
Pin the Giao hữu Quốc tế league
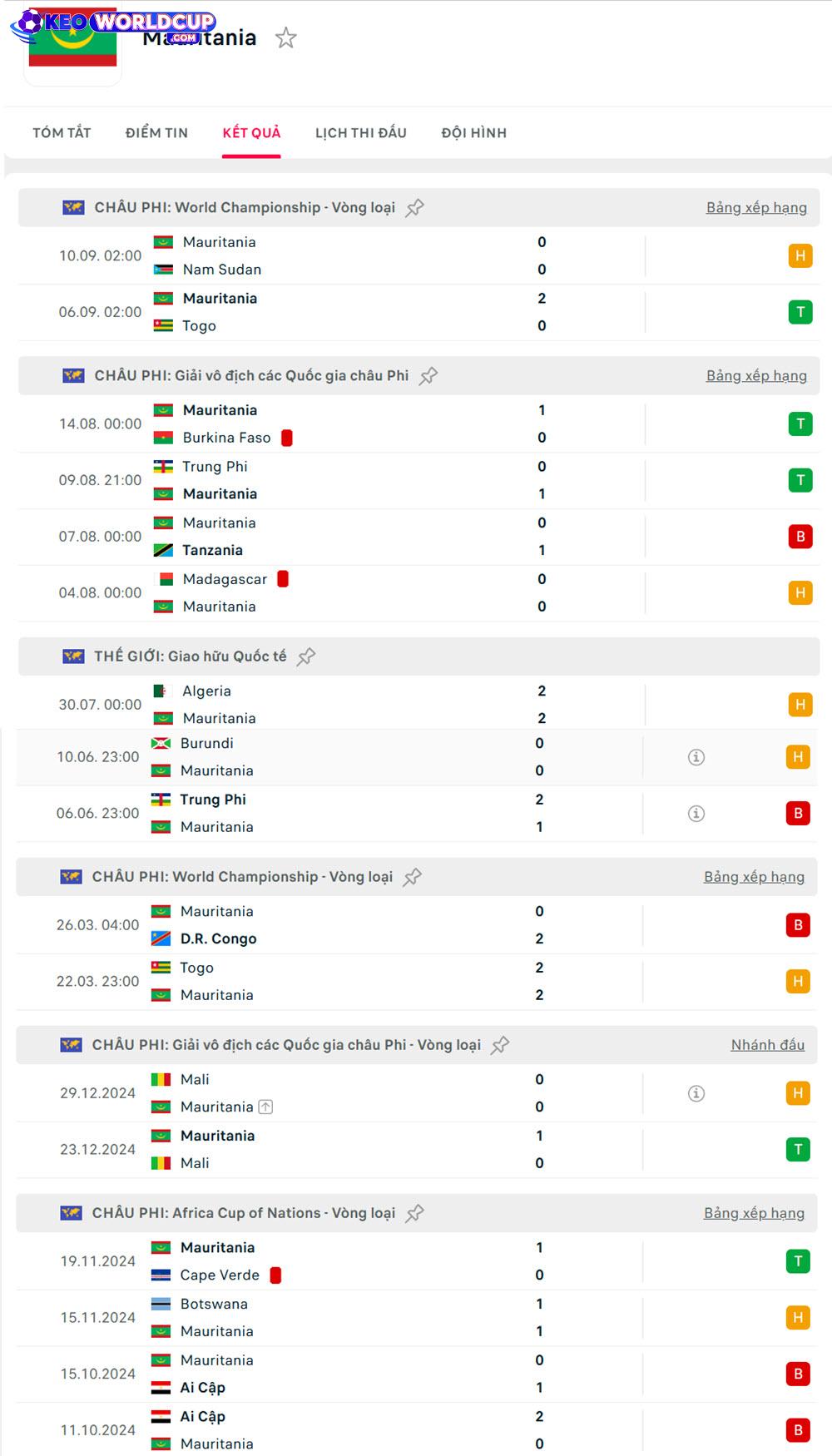[306, 656]
